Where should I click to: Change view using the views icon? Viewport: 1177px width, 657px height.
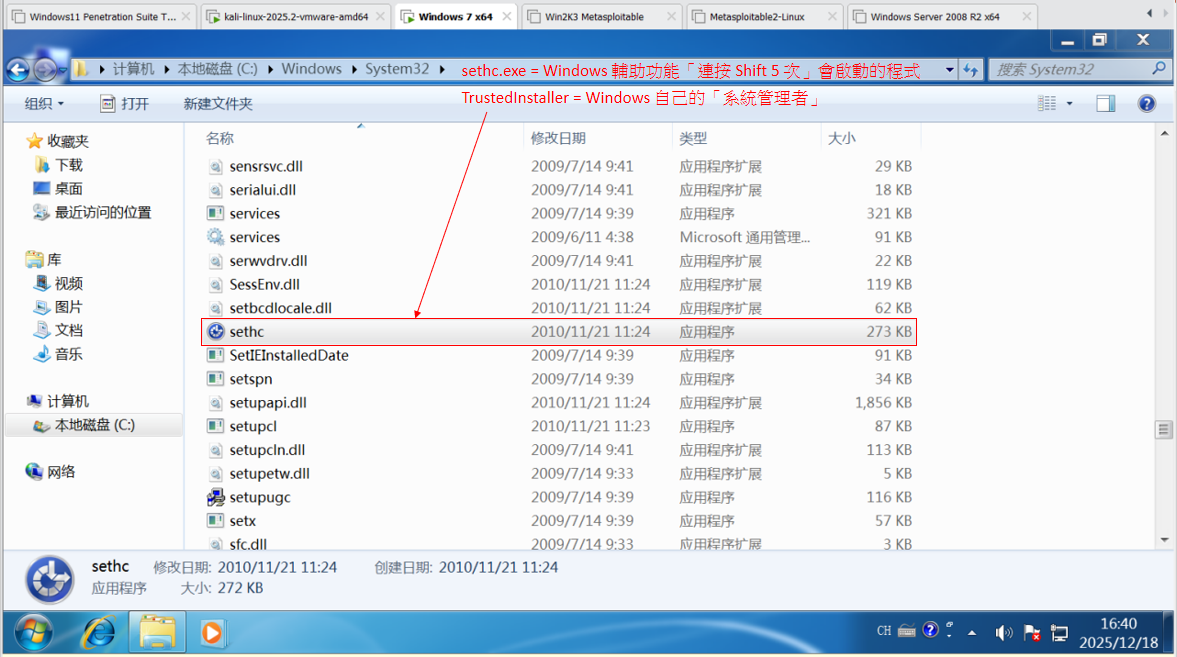(x=1047, y=104)
